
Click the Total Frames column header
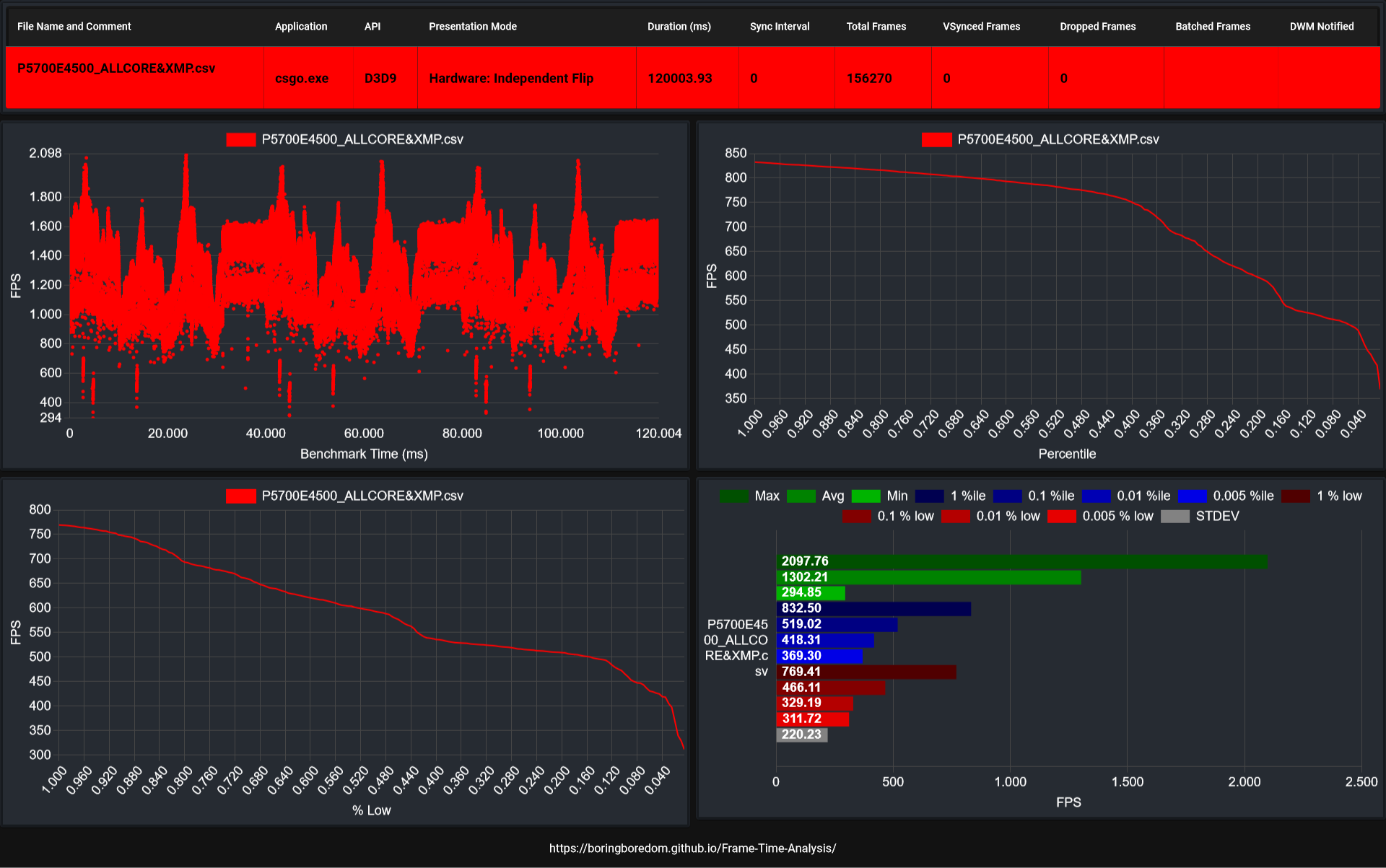click(876, 27)
